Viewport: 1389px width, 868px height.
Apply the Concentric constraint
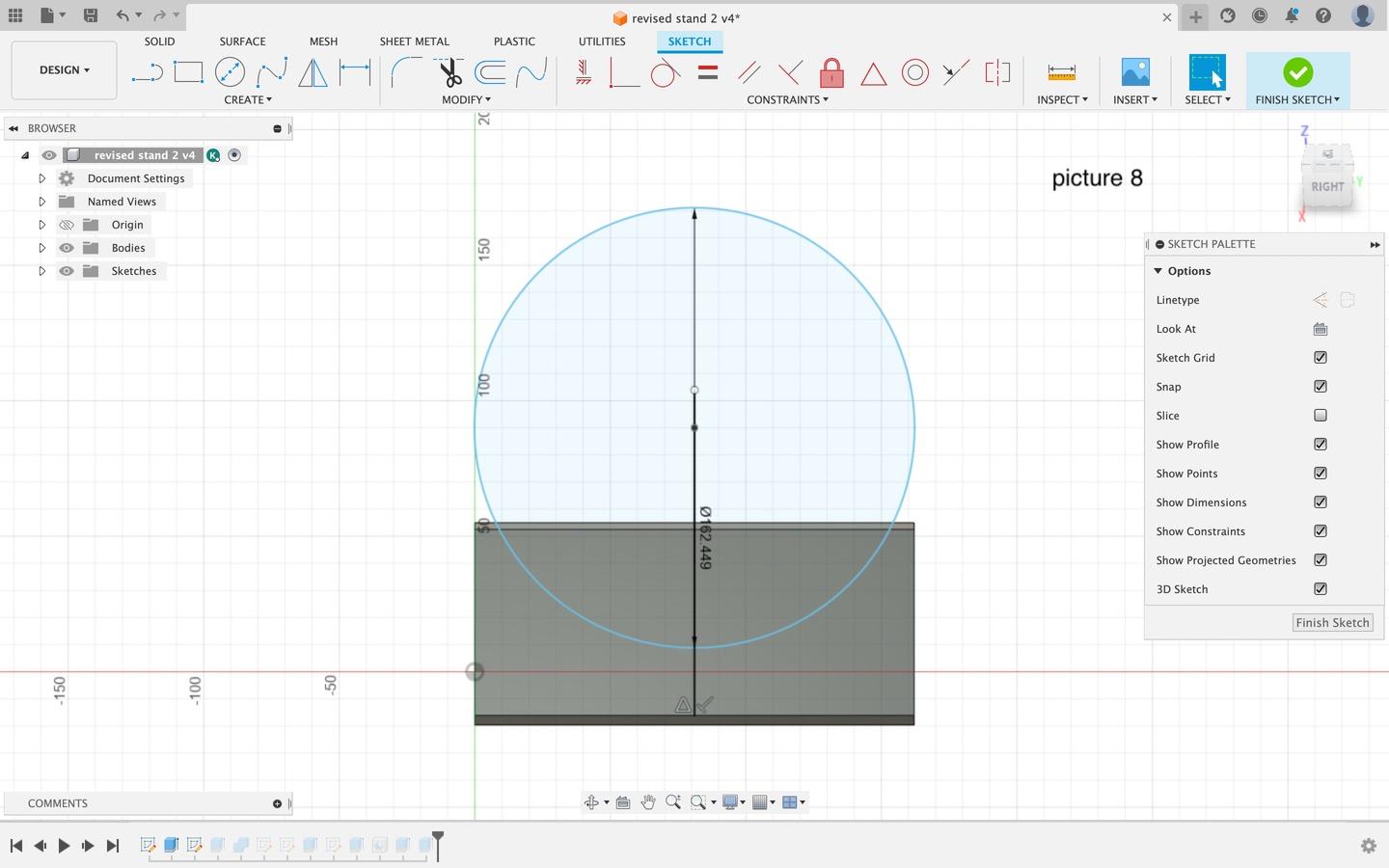[914, 72]
